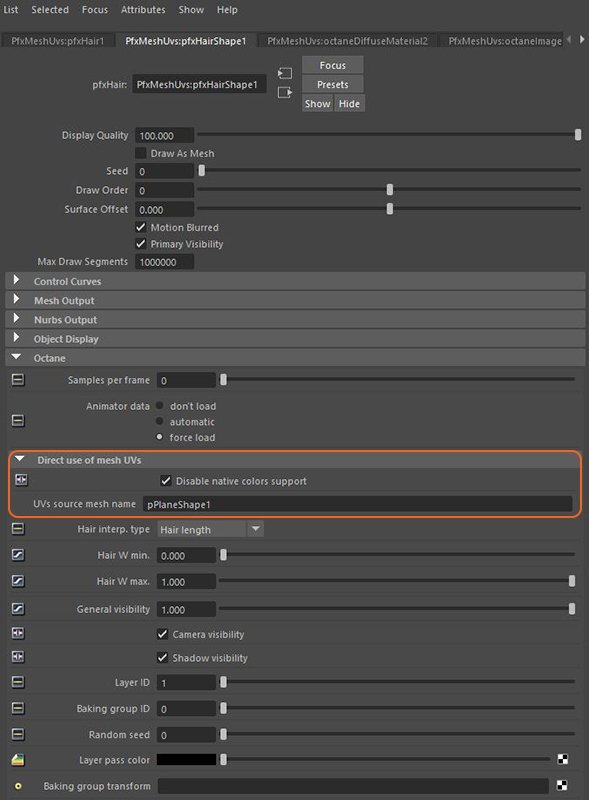Open the Attributes menu
The image size is (589, 800).
[143, 10]
